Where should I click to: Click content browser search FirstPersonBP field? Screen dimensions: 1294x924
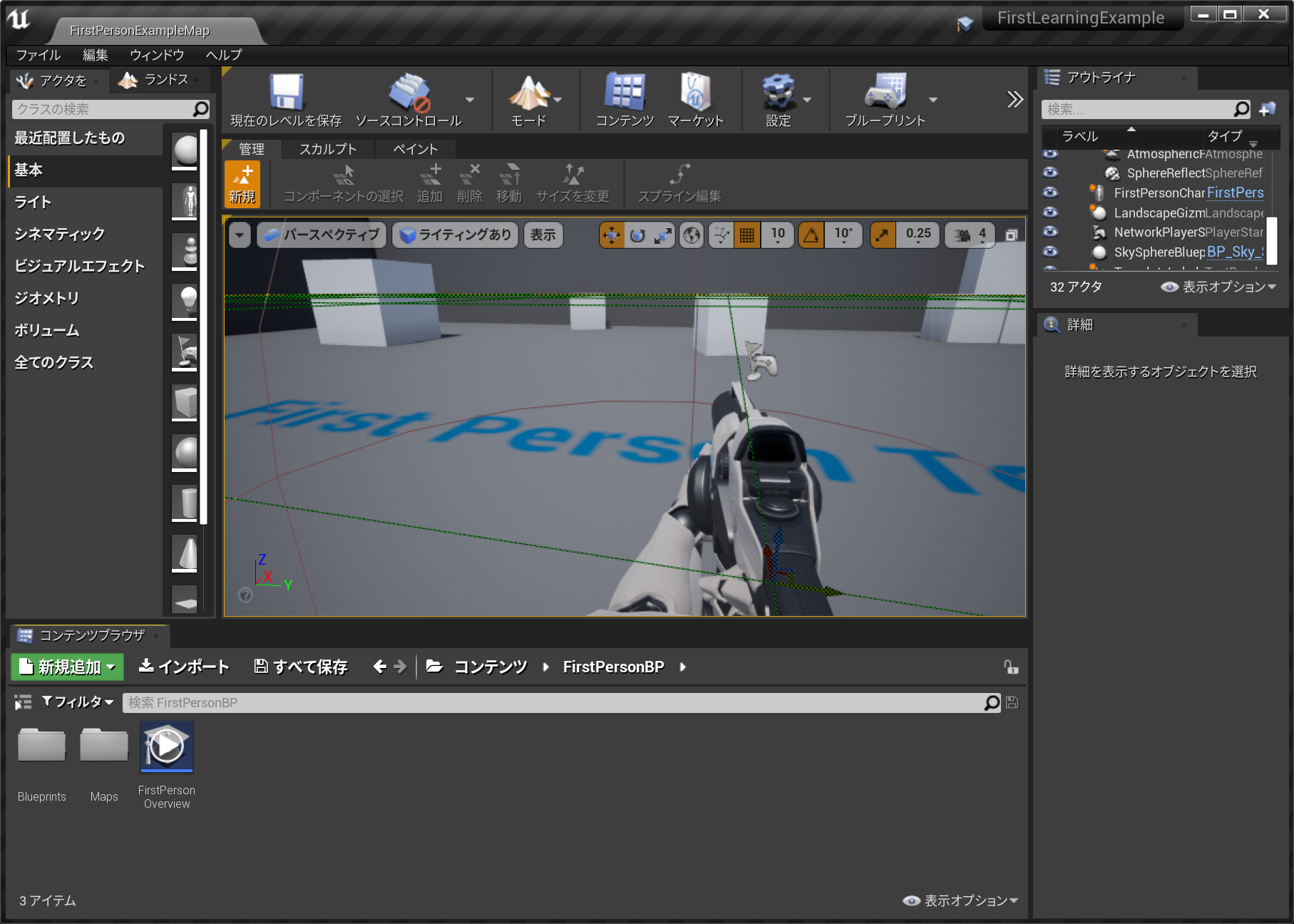click(x=562, y=702)
